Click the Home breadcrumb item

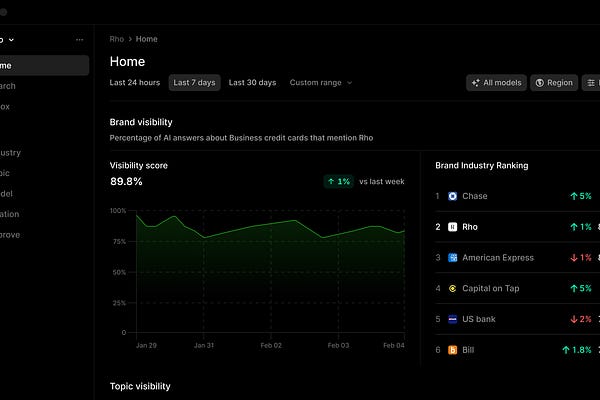click(147, 39)
